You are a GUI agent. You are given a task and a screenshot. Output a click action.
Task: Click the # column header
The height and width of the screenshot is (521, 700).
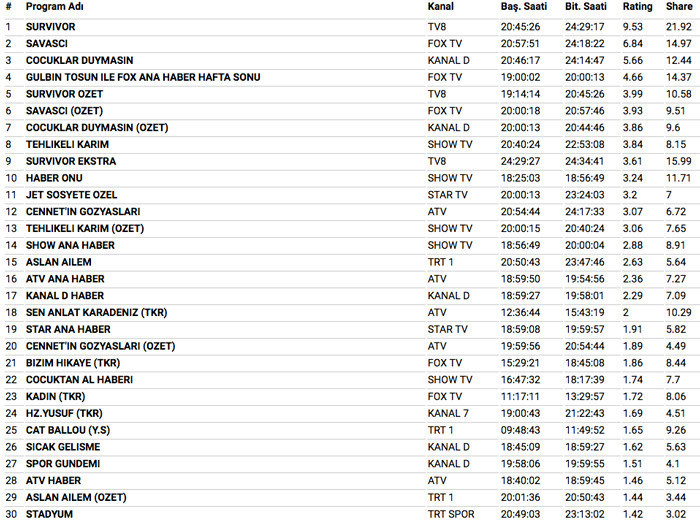pos(8,7)
